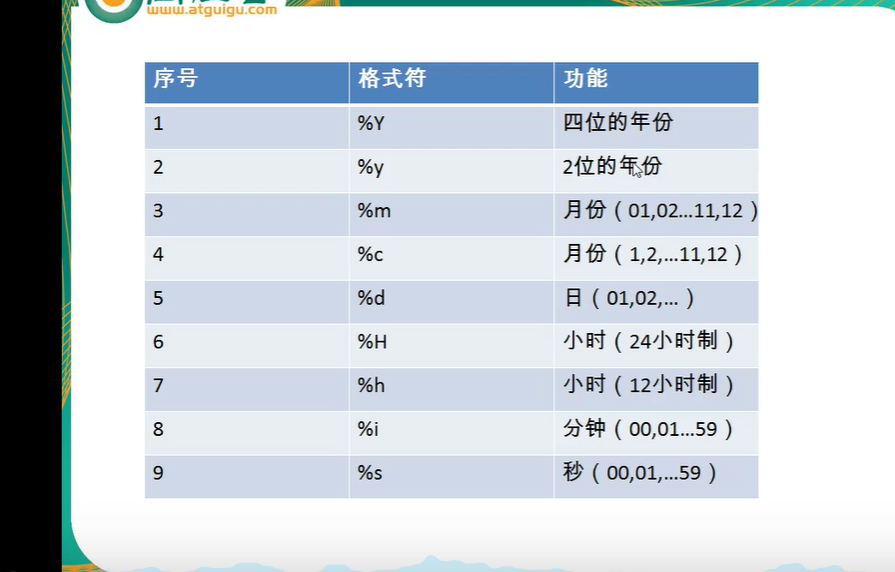Click 小时（12小时制） cell
This screenshot has height=572, width=895.
click(656, 389)
